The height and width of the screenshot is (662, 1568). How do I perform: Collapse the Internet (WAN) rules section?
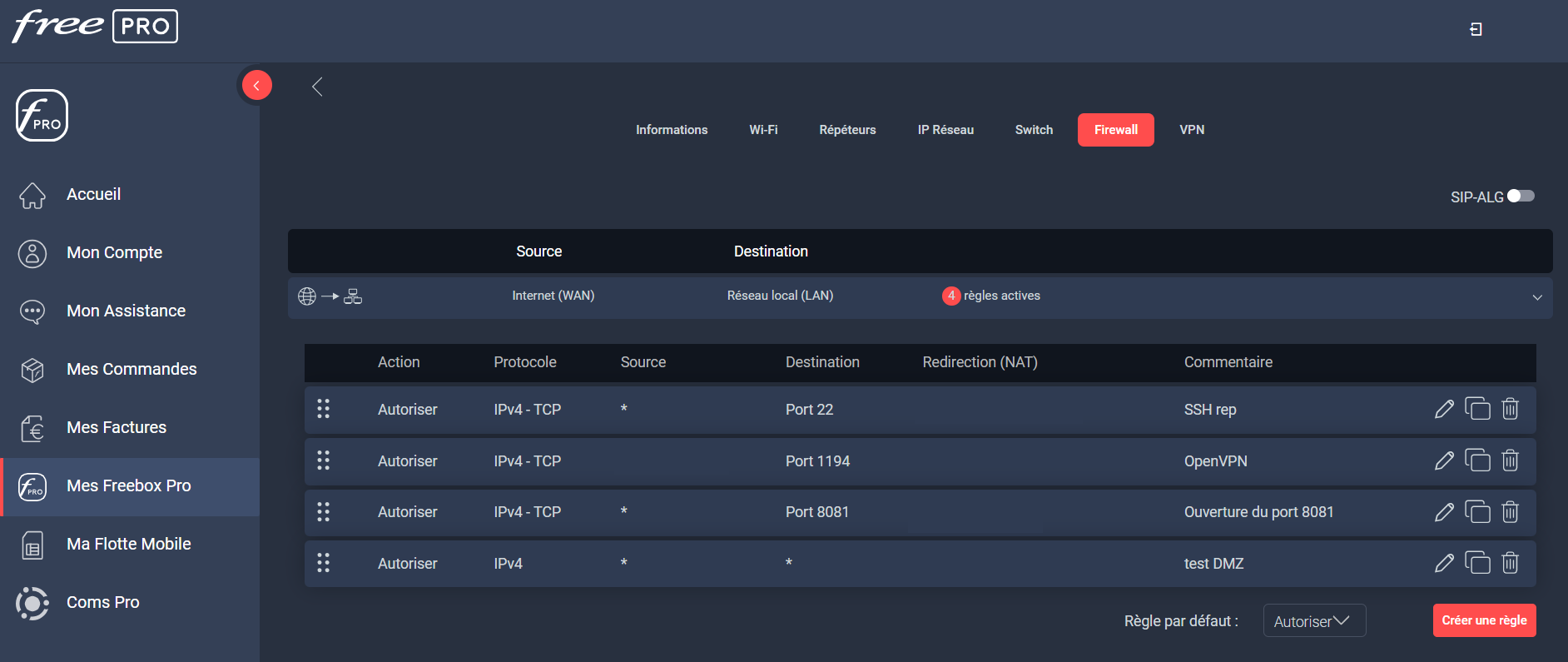pos(1536,297)
